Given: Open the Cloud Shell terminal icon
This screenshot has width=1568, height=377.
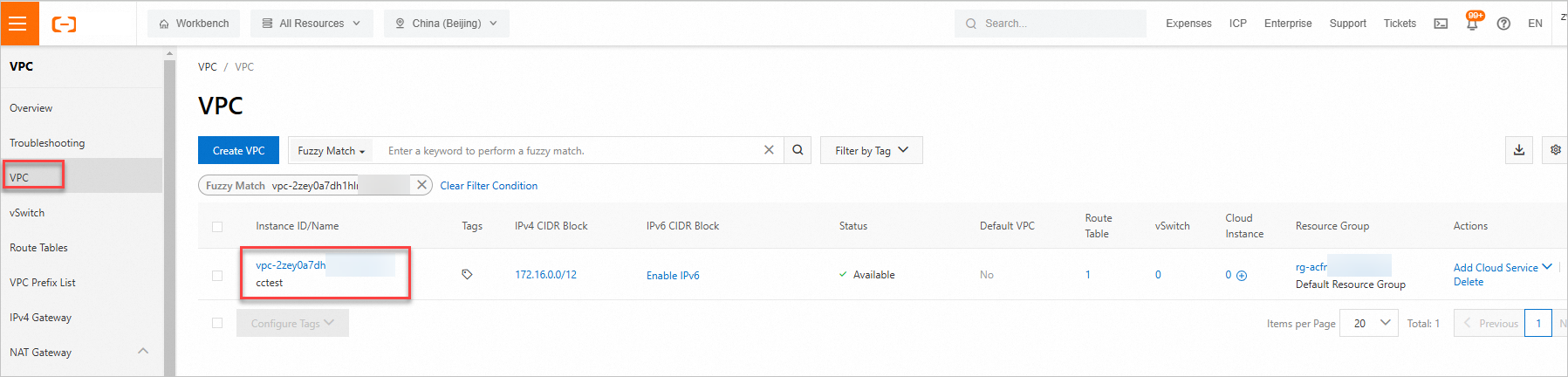Looking at the screenshot, I should 1441,24.
